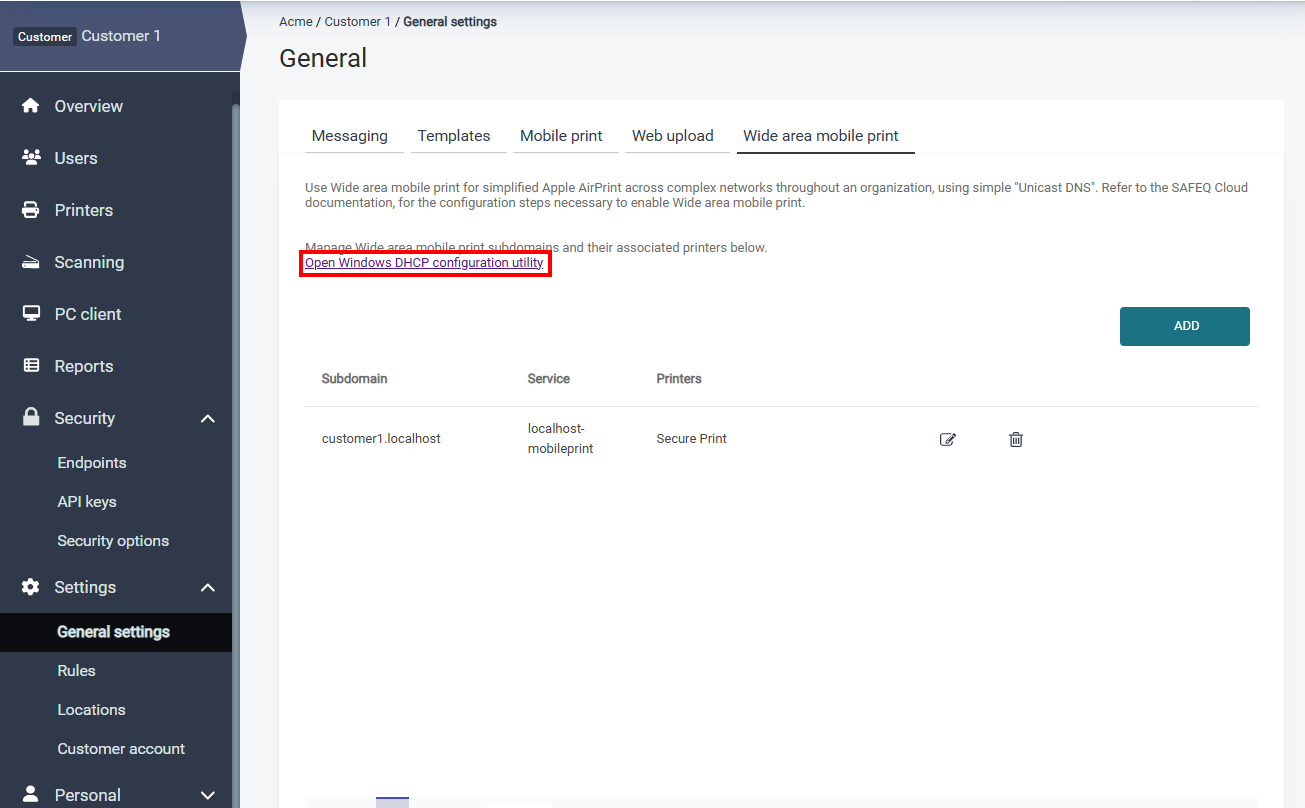Click the Users people icon
Image resolution: width=1305 pixels, height=808 pixels.
pyautogui.click(x=31, y=158)
